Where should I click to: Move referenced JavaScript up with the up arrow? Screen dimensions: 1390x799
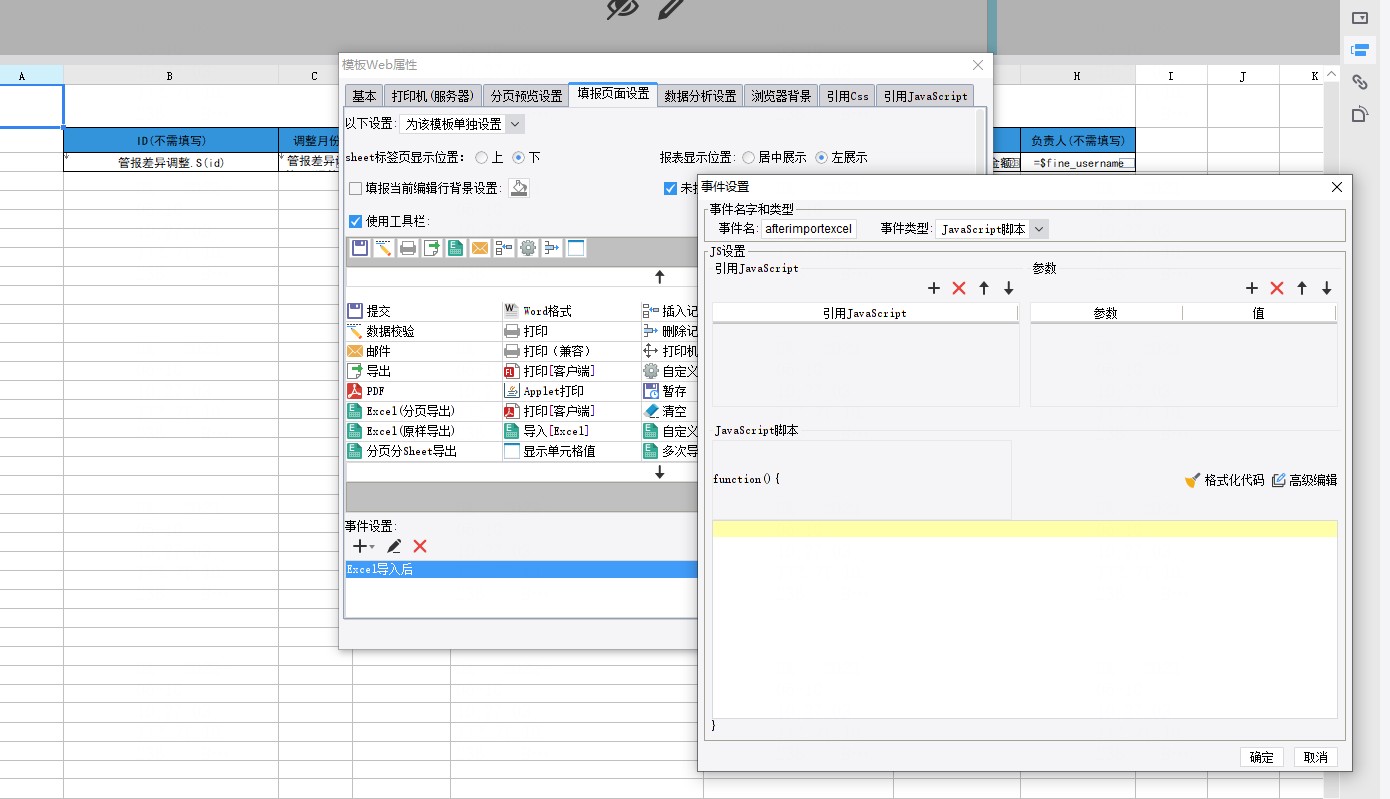[x=984, y=288]
